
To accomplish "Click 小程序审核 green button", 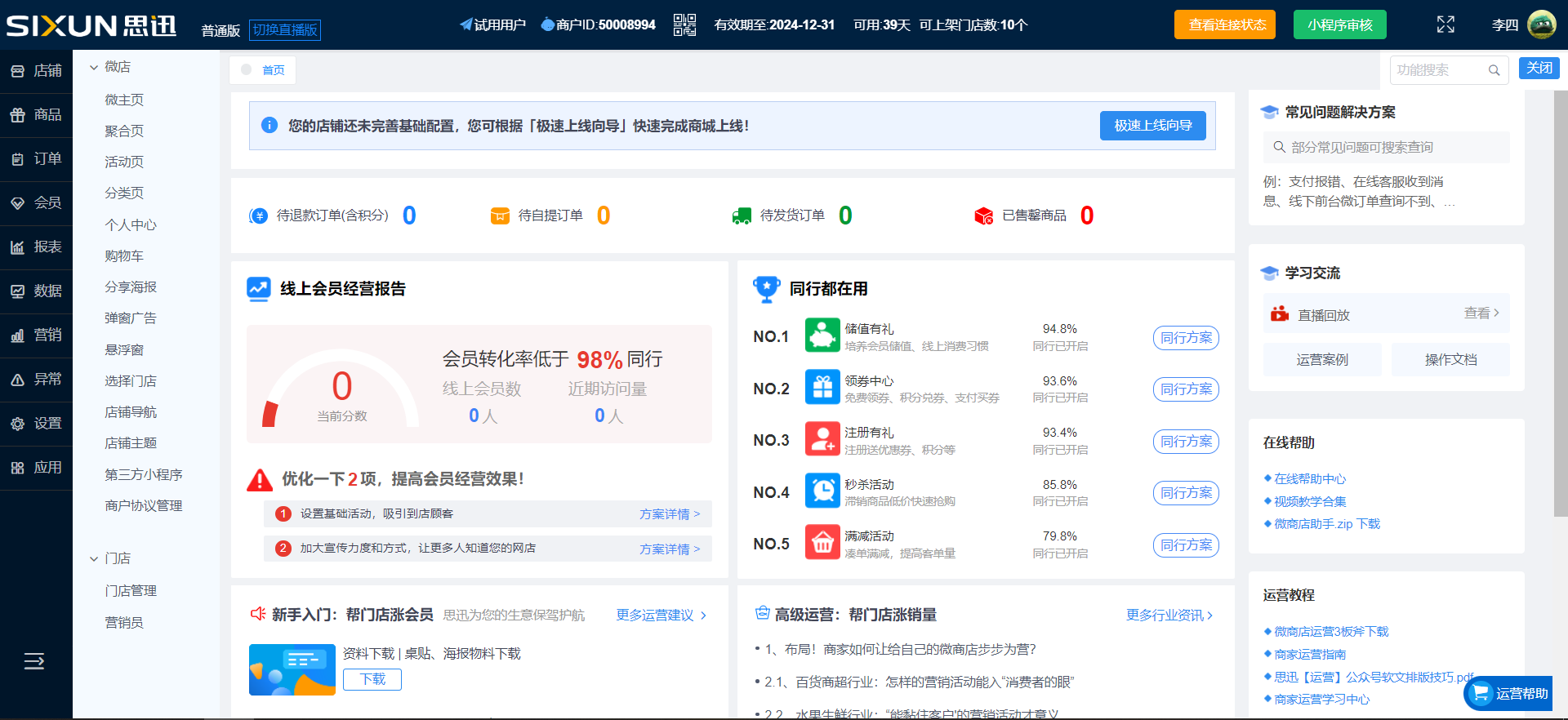I will [x=1340, y=24].
